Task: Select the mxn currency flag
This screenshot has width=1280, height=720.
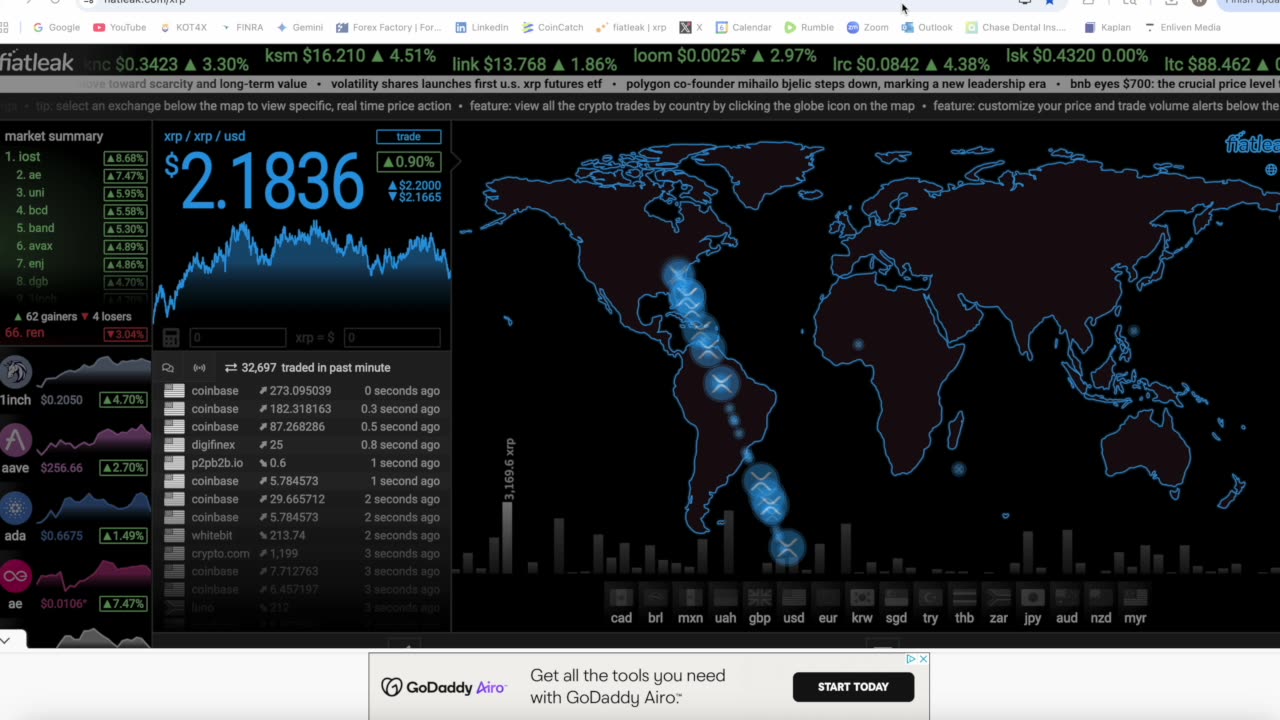Action: coord(690,597)
